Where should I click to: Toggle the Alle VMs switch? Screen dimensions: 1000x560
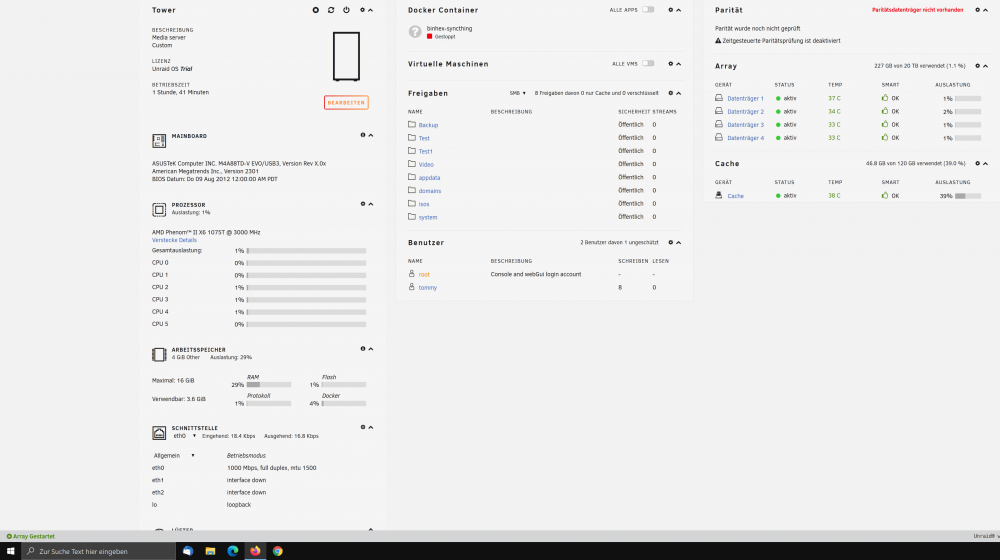tap(648, 63)
